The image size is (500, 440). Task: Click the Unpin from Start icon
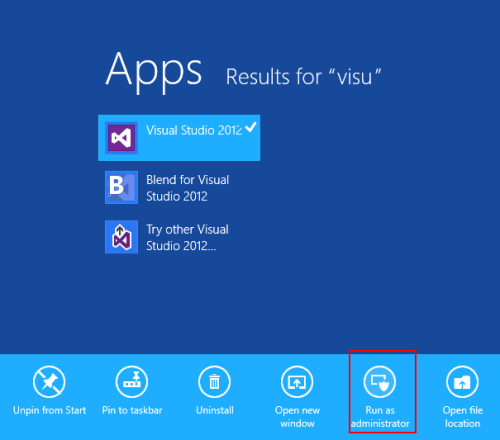pos(49,382)
